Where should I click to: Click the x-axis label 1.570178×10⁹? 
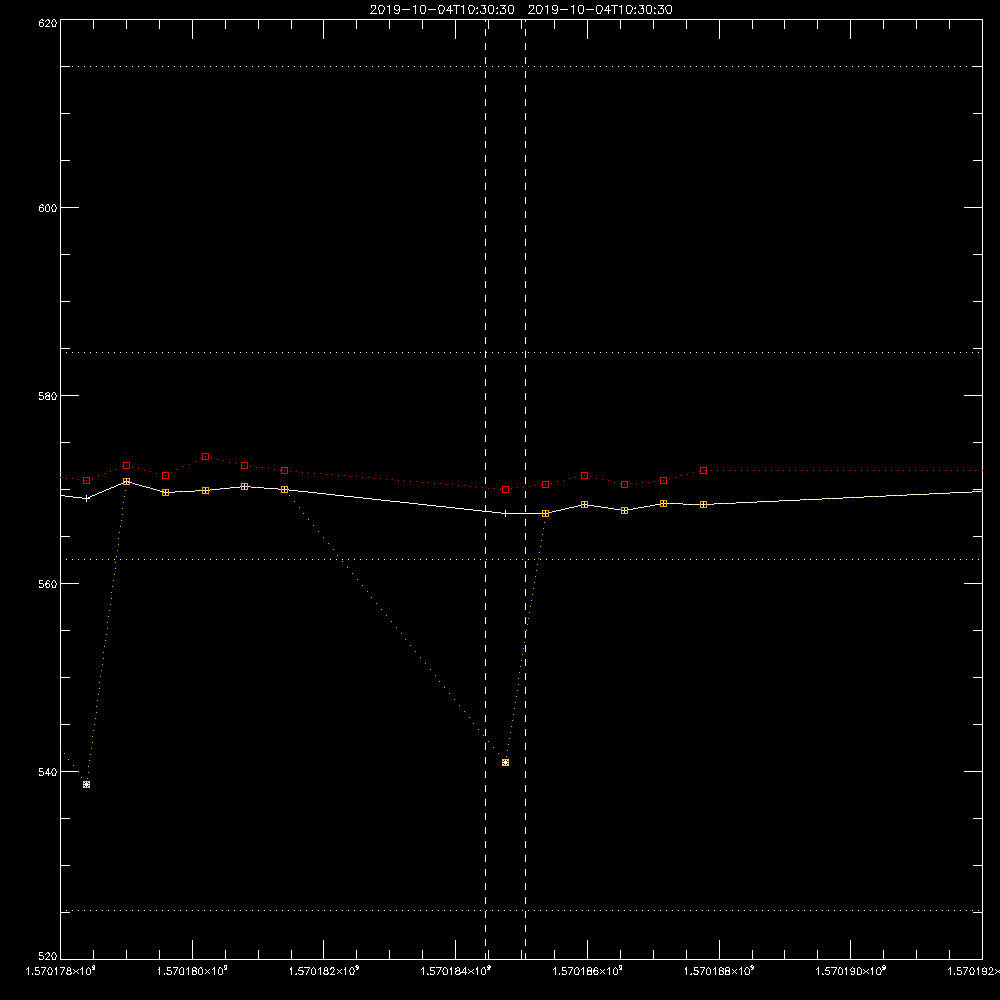click(x=61, y=971)
